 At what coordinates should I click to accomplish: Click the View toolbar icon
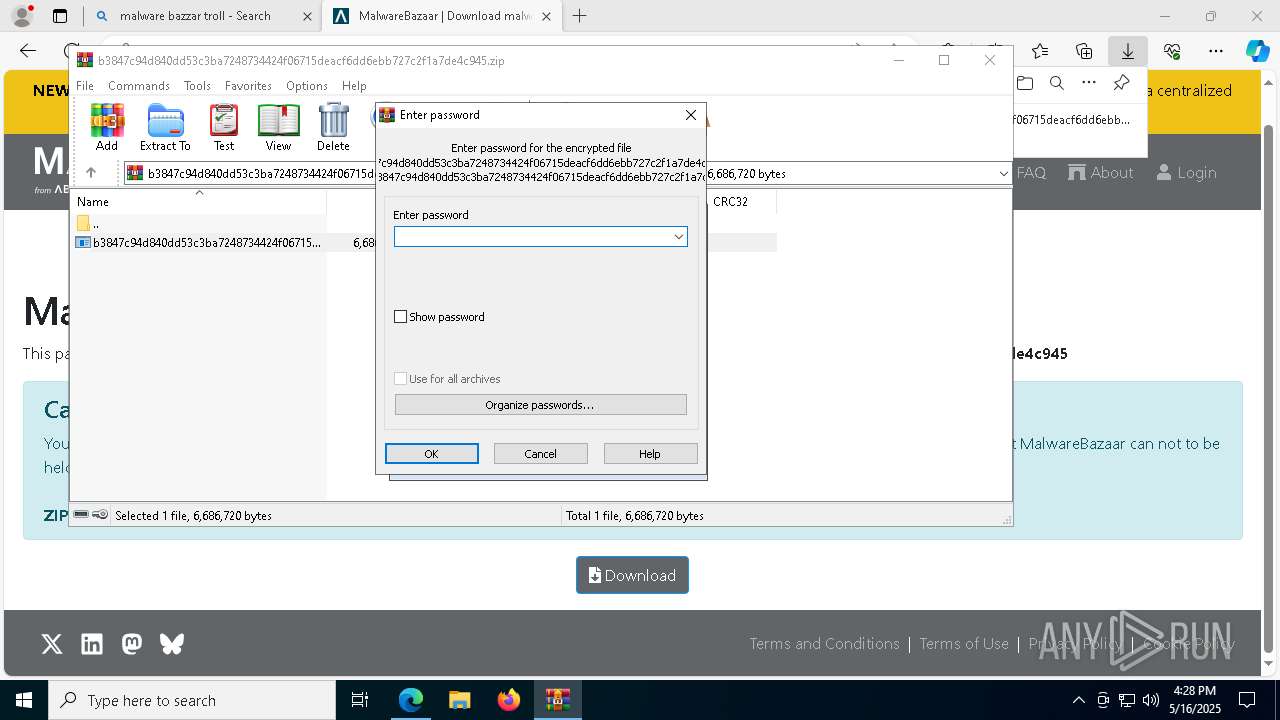click(x=278, y=127)
